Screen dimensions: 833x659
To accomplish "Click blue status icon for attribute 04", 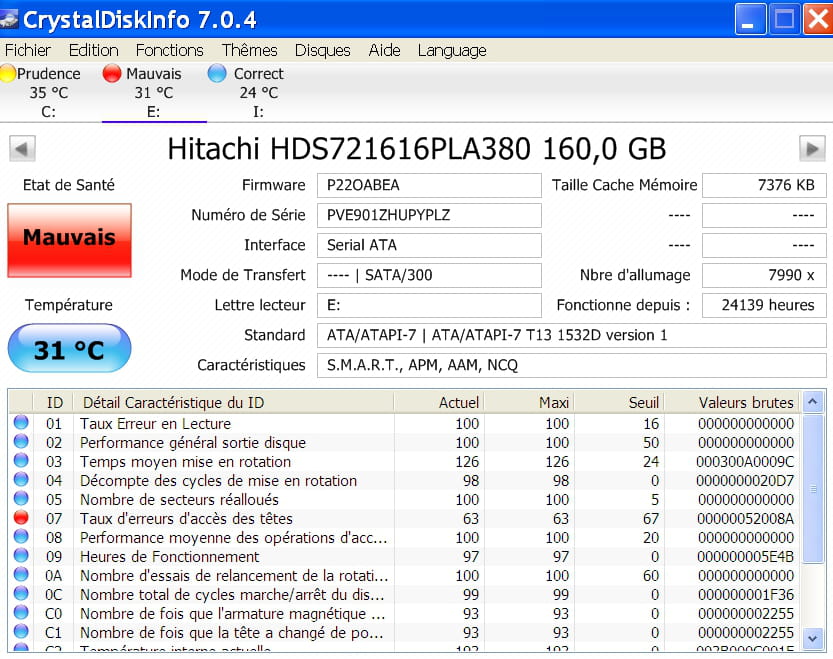I will point(21,479).
